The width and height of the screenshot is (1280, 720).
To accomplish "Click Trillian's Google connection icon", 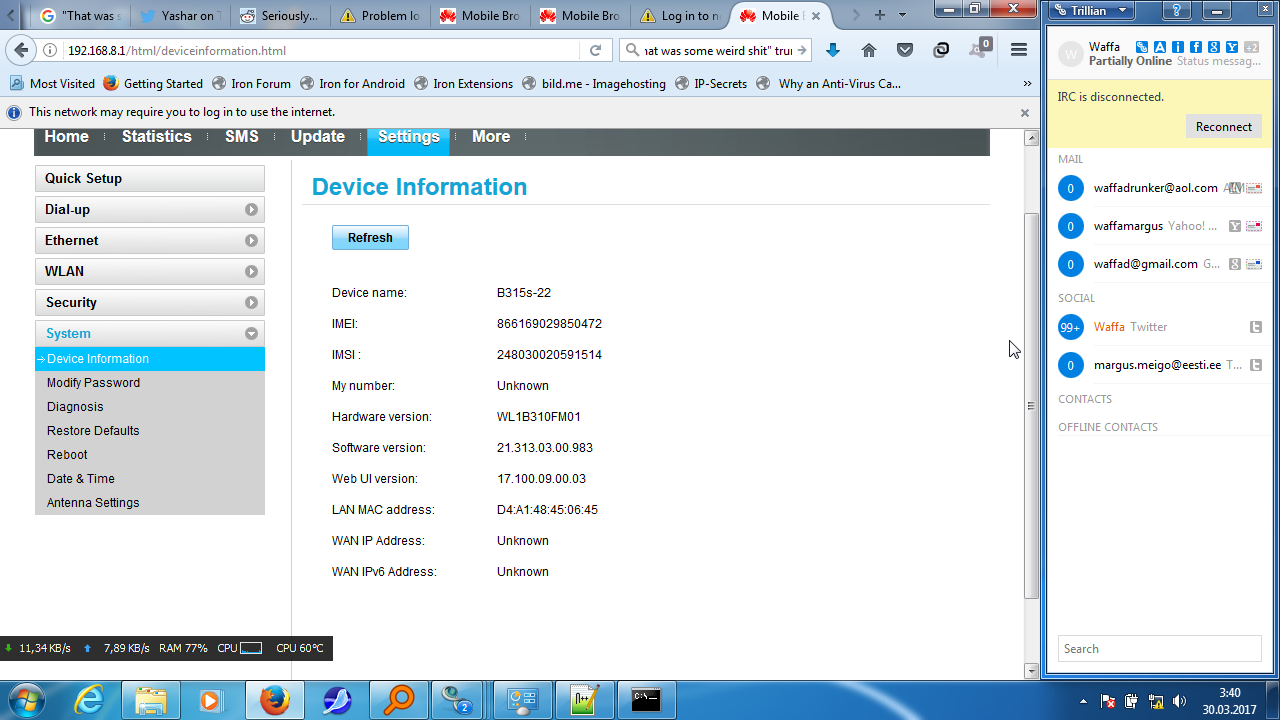I will tap(1213, 47).
